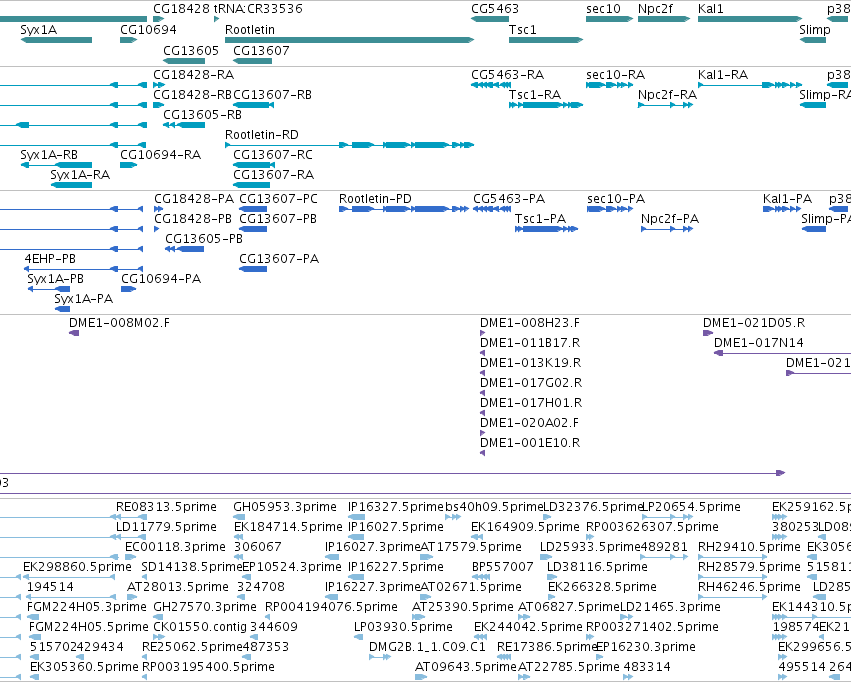The image size is (851, 682).
Task: Click the RE08313.5prime EST label
Action: pos(166,507)
